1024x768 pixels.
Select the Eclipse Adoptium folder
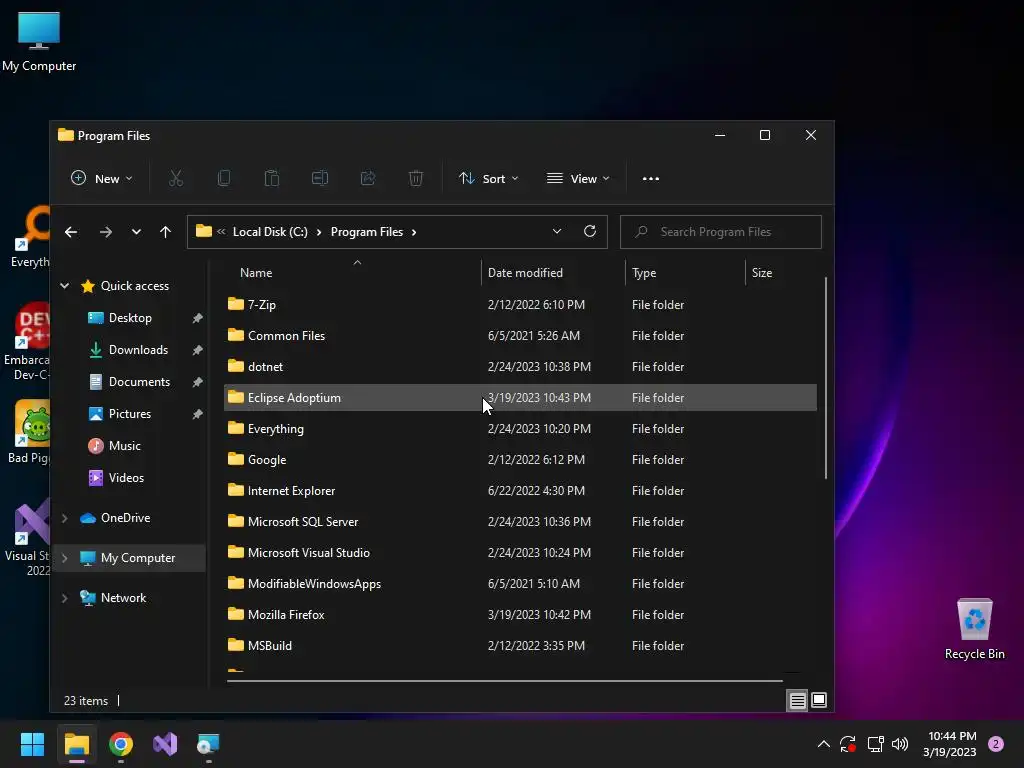(520, 398)
